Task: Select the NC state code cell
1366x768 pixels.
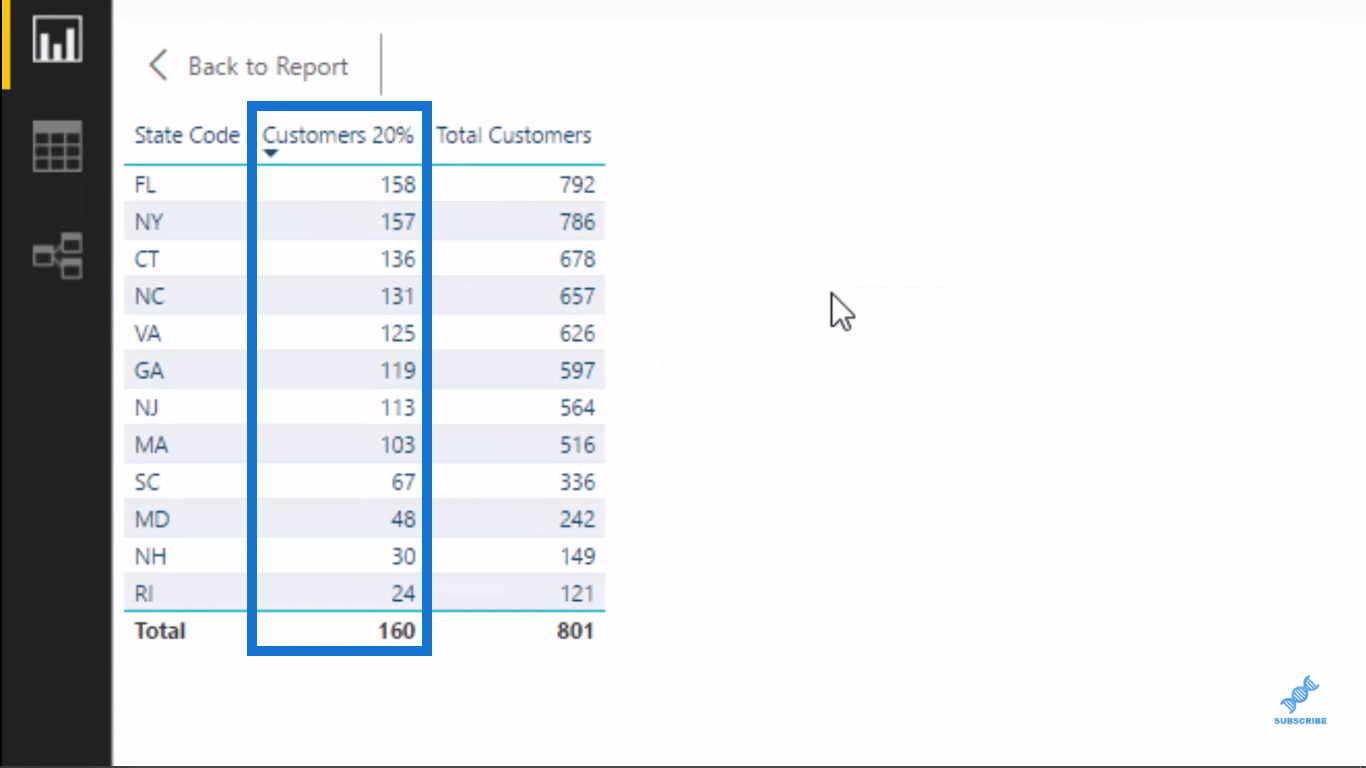Action: pyautogui.click(x=149, y=296)
